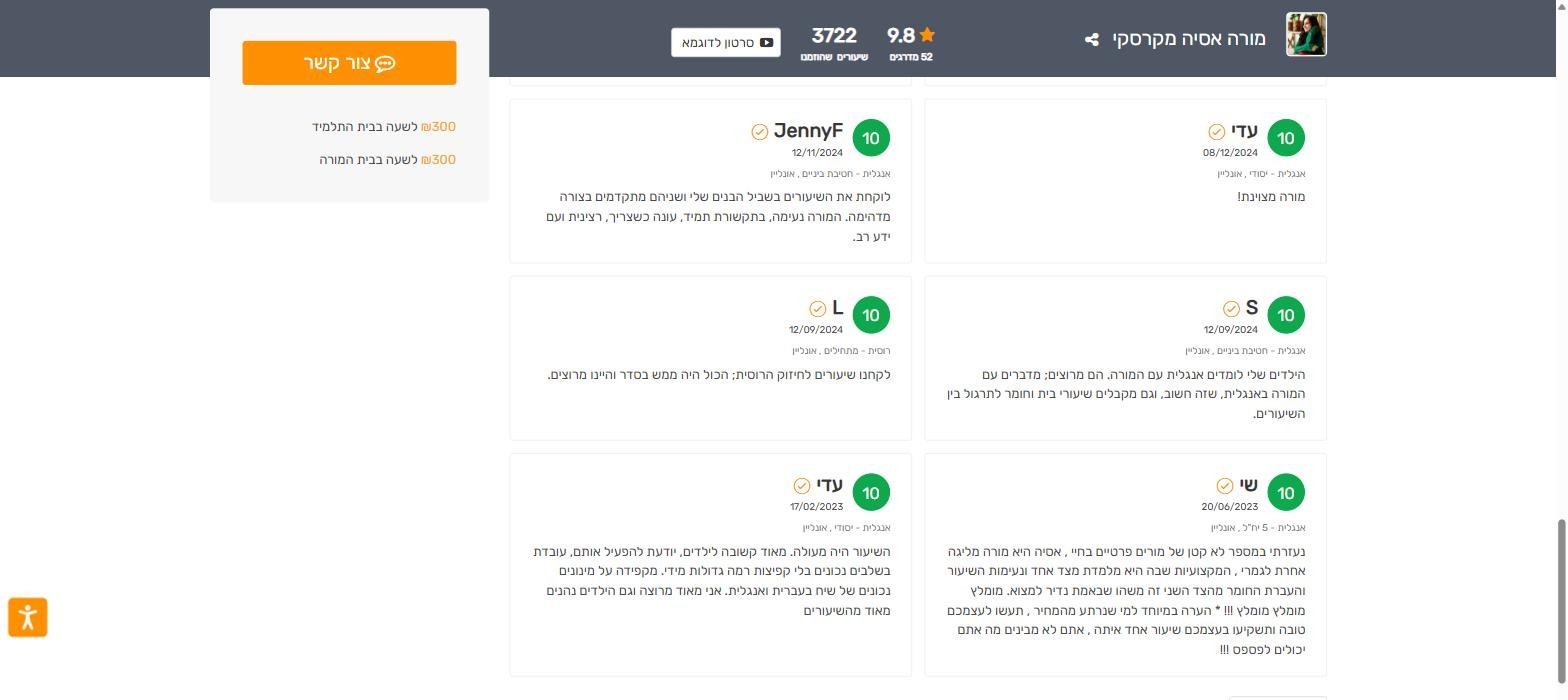Click the orange star rating icon
Screen dimensions: 1568x700
tap(927, 35)
